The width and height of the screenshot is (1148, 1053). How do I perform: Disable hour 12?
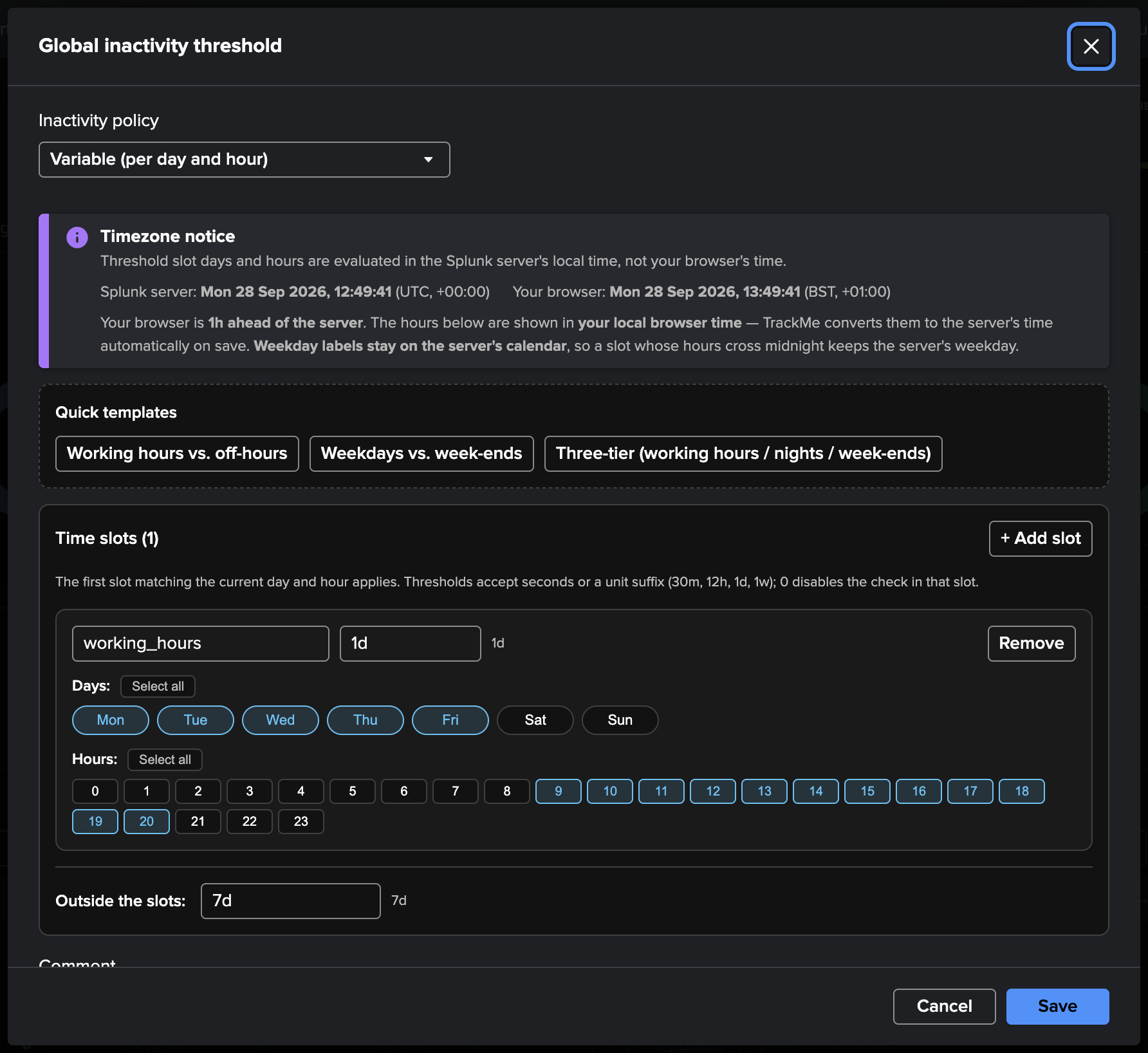(x=713, y=791)
